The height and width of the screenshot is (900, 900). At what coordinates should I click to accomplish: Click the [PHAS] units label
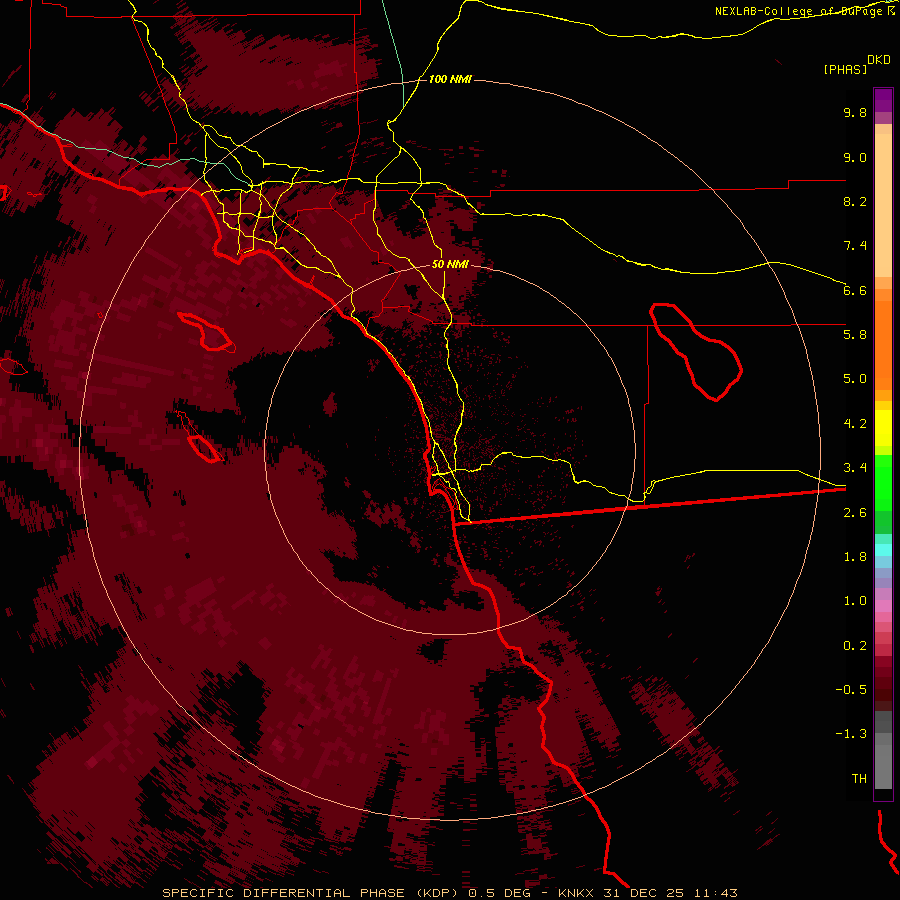[x=845, y=69]
